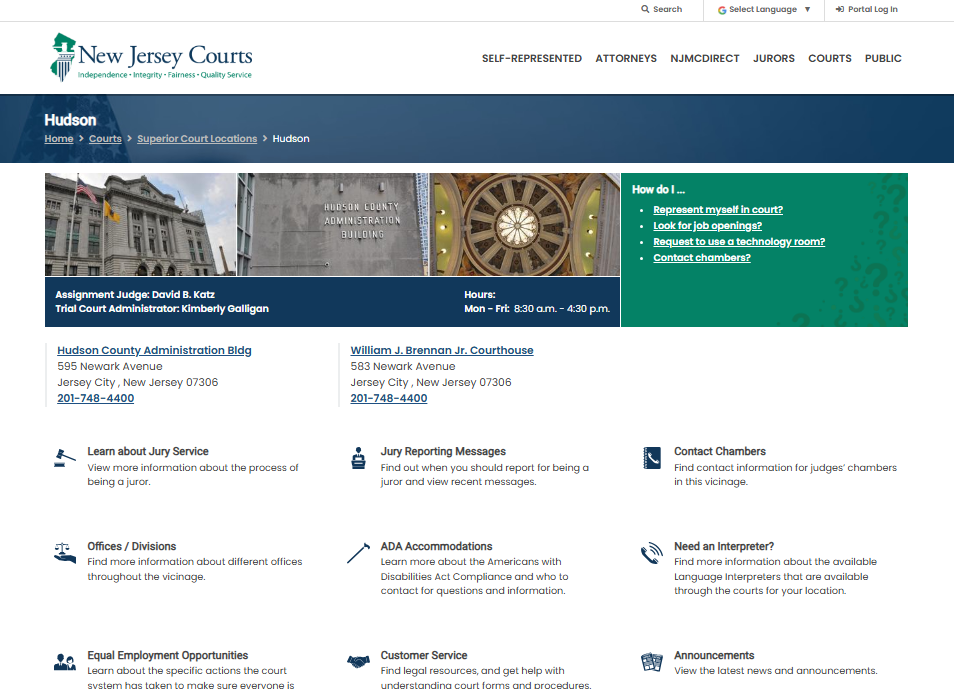Click the Hudson County Administration Building photo

click(x=334, y=224)
